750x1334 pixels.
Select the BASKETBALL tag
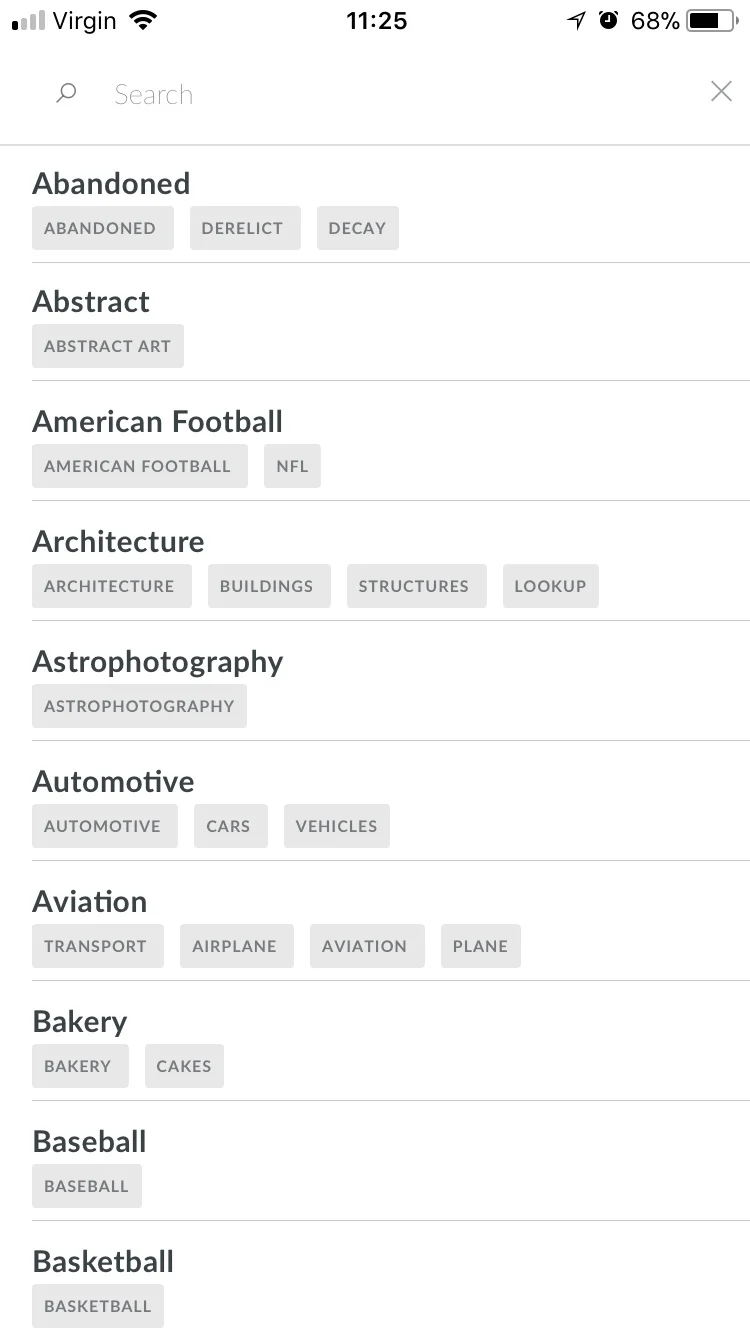pos(98,1306)
